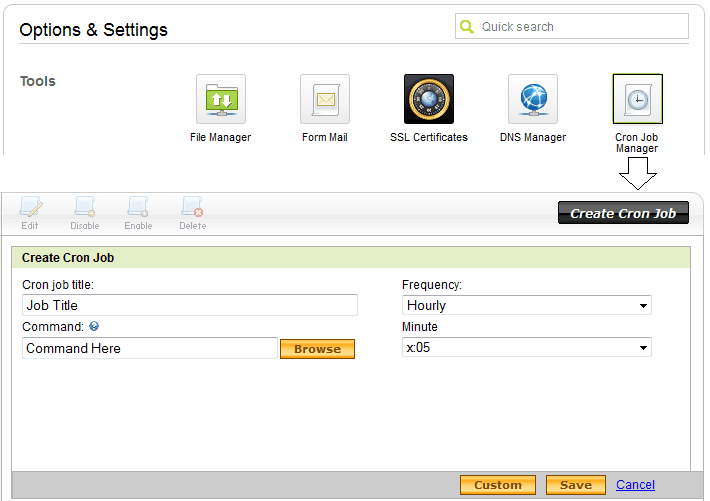Click the Browse button
Image resolution: width=710 pixels, height=501 pixels.
[x=317, y=349]
